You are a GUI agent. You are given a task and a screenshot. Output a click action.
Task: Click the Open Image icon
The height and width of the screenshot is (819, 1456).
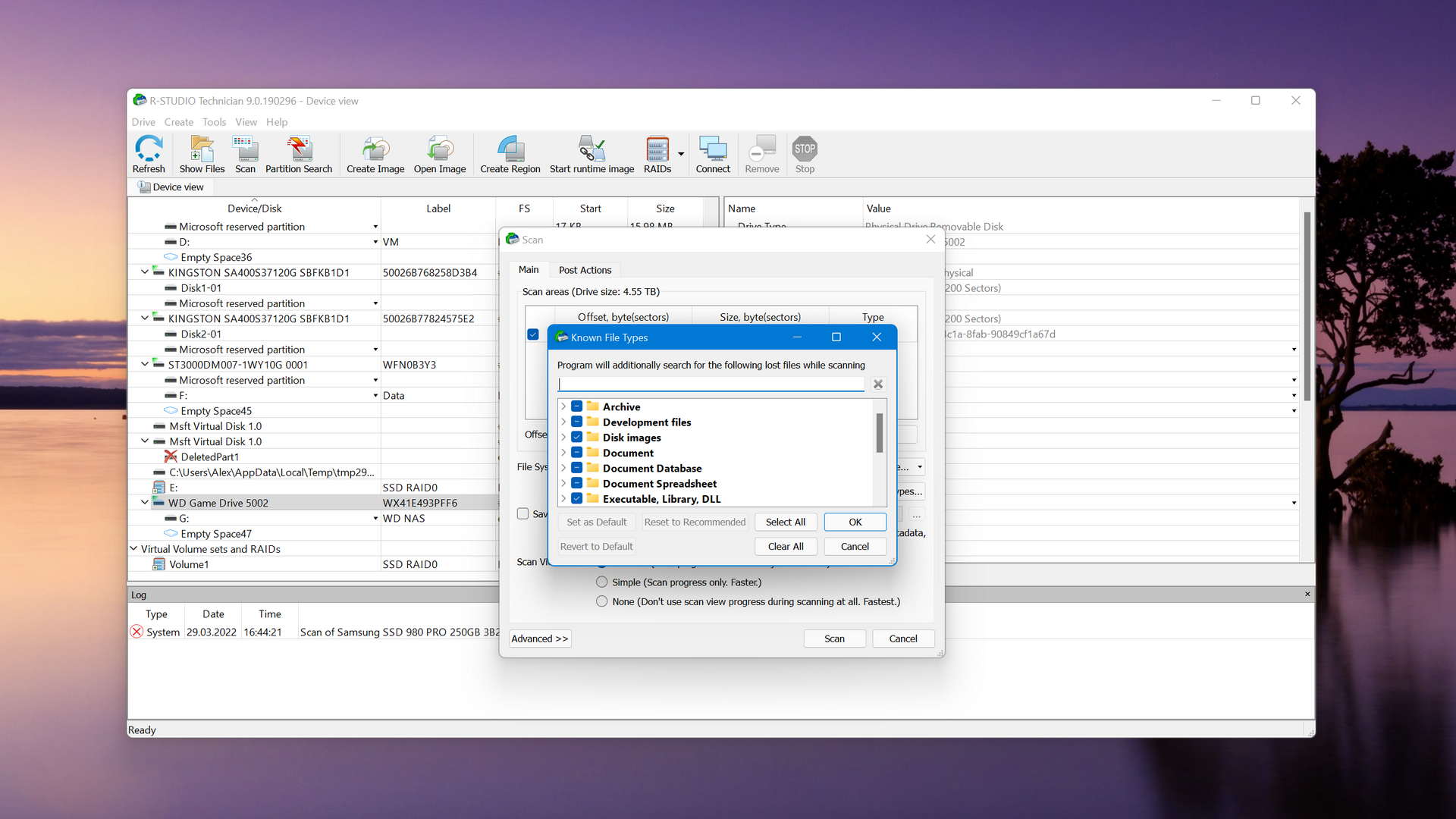click(x=440, y=155)
